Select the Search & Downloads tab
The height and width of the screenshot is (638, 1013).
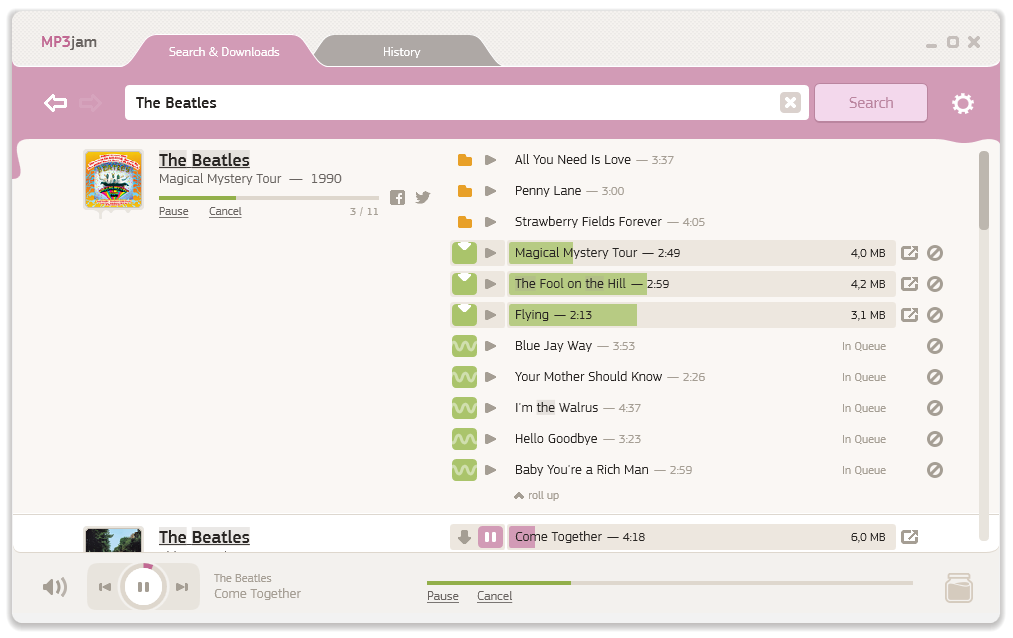click(x=224, y=52)
